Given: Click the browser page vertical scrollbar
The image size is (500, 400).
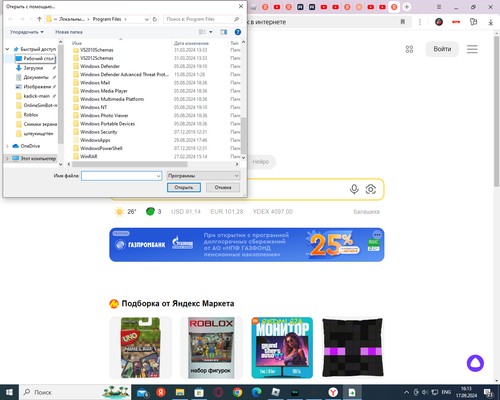Looking at the screenshot, I should click(496, 110).
